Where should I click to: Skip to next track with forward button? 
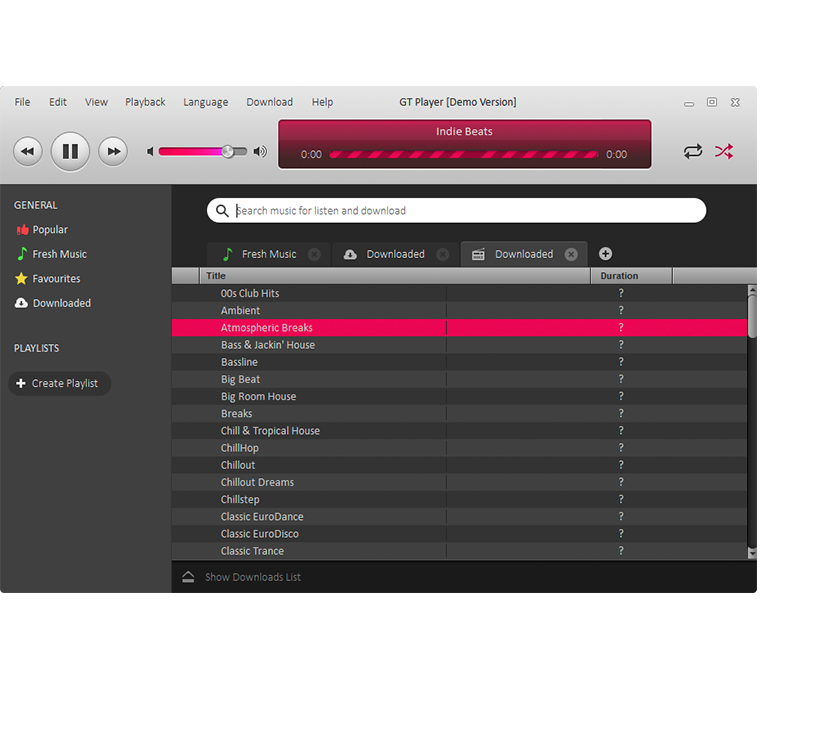pos(113,152)
